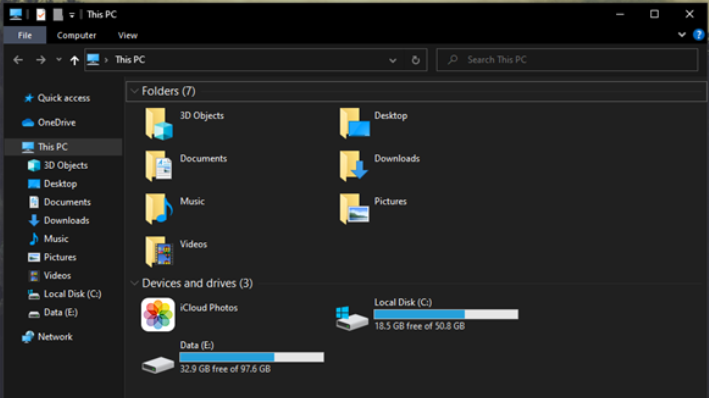
Task: Click the Quick access star icon
Action: click(28, 98)
